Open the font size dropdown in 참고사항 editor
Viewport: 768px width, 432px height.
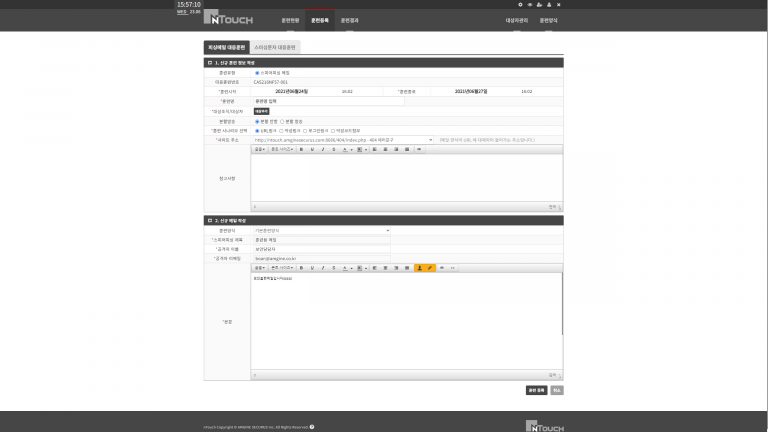point(282,149)
